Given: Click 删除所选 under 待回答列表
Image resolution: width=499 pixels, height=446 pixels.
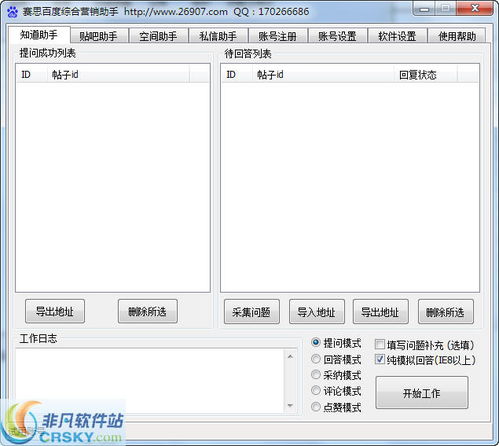Looking at the screenshot, I should [446, 312].
